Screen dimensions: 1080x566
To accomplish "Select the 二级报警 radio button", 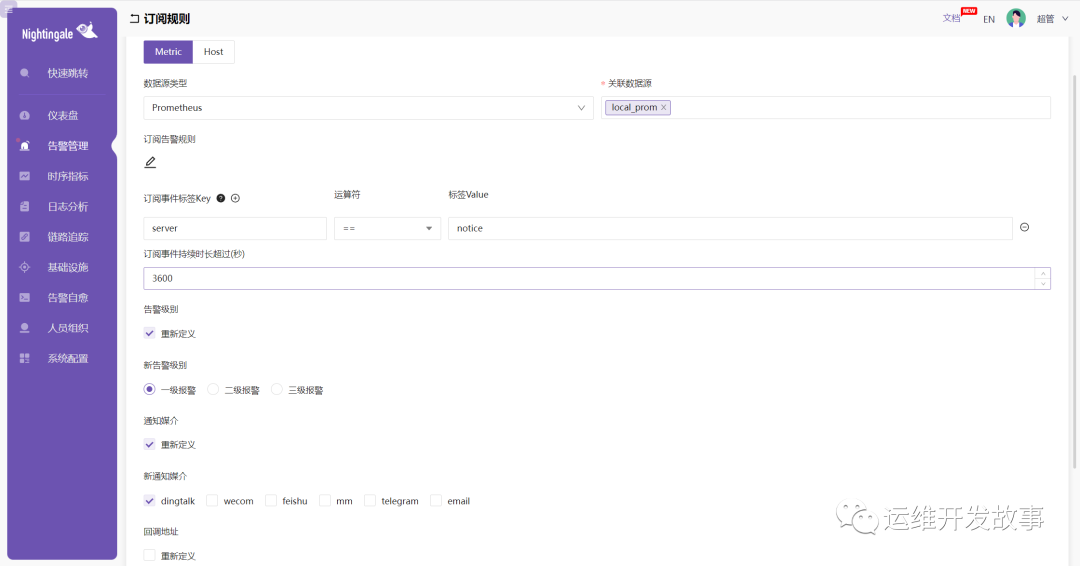I will (213, 389).
